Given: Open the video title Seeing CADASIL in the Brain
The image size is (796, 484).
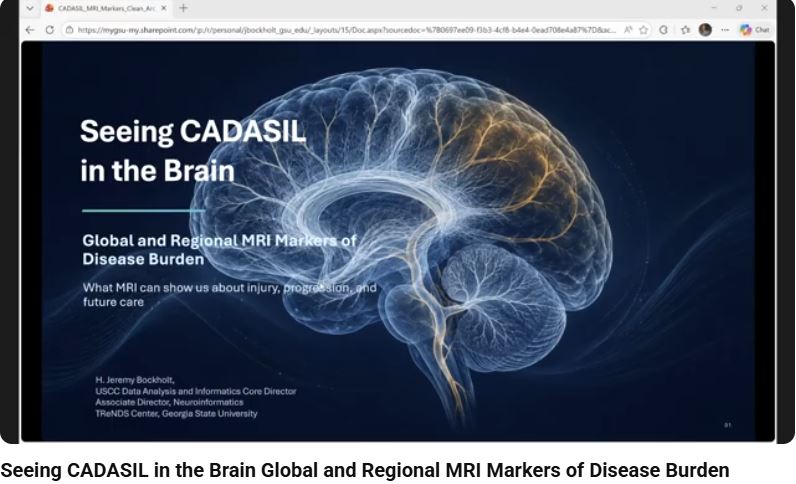Looking at the screenshot, I should pos(364,470).
